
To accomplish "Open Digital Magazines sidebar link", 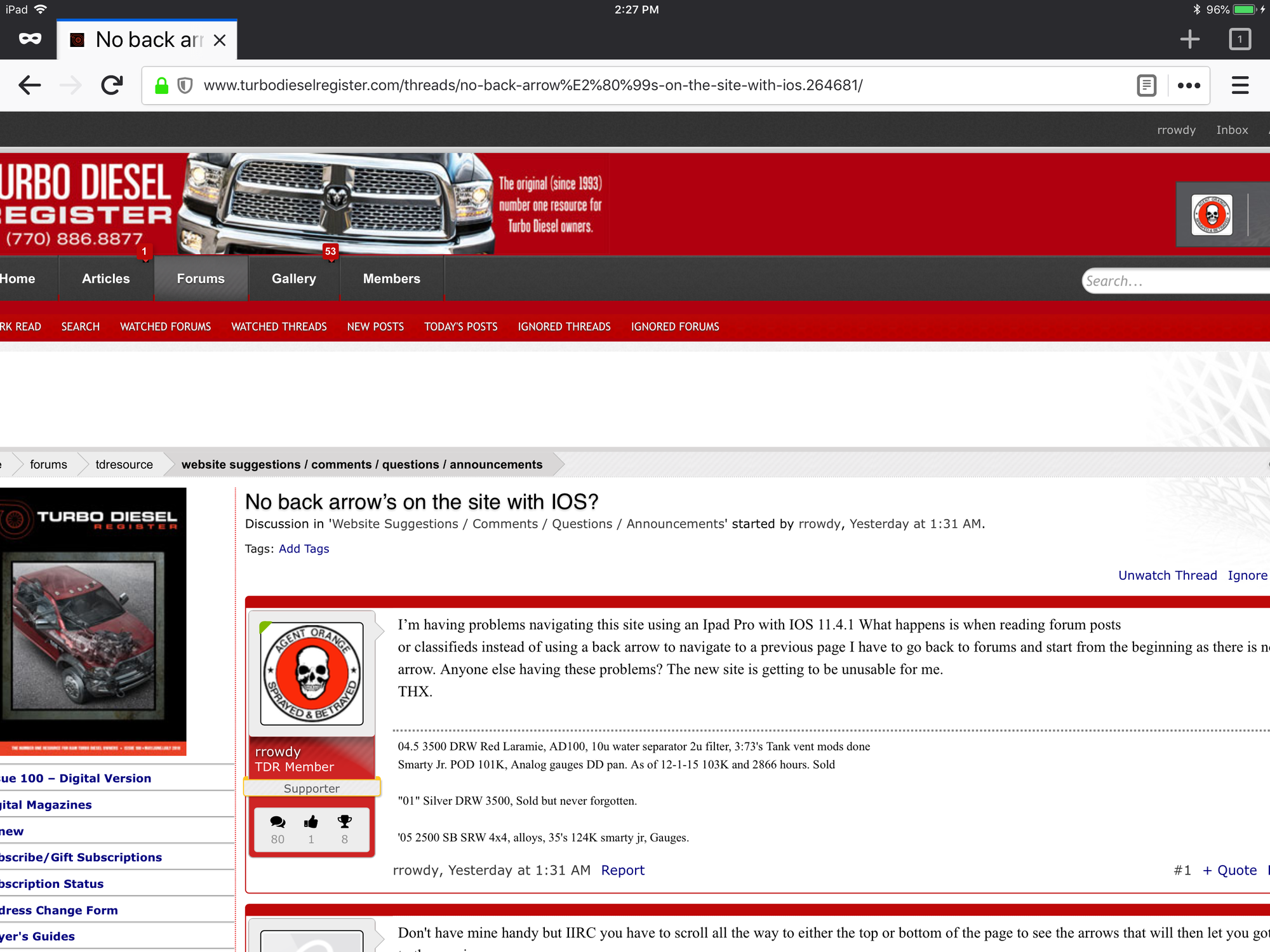I will [46, 805].
